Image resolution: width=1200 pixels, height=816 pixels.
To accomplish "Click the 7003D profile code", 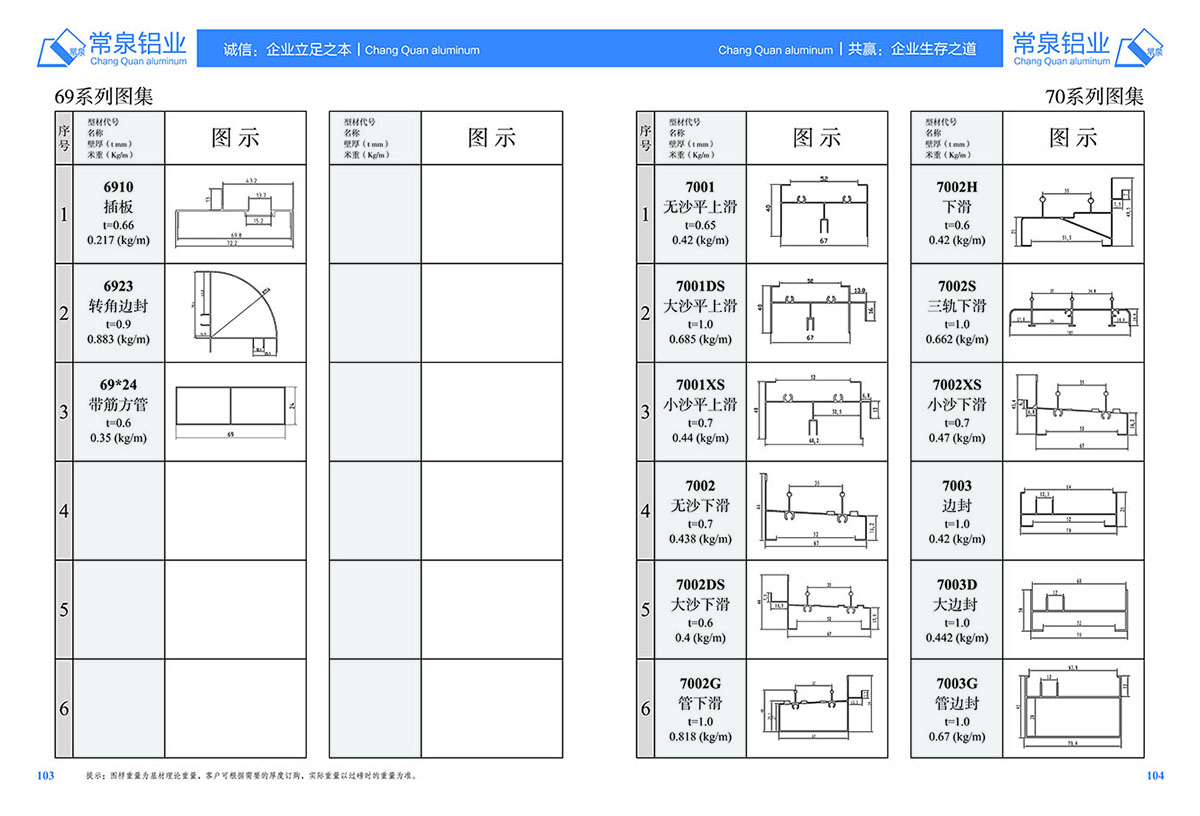I will click(x=957, y=585).
